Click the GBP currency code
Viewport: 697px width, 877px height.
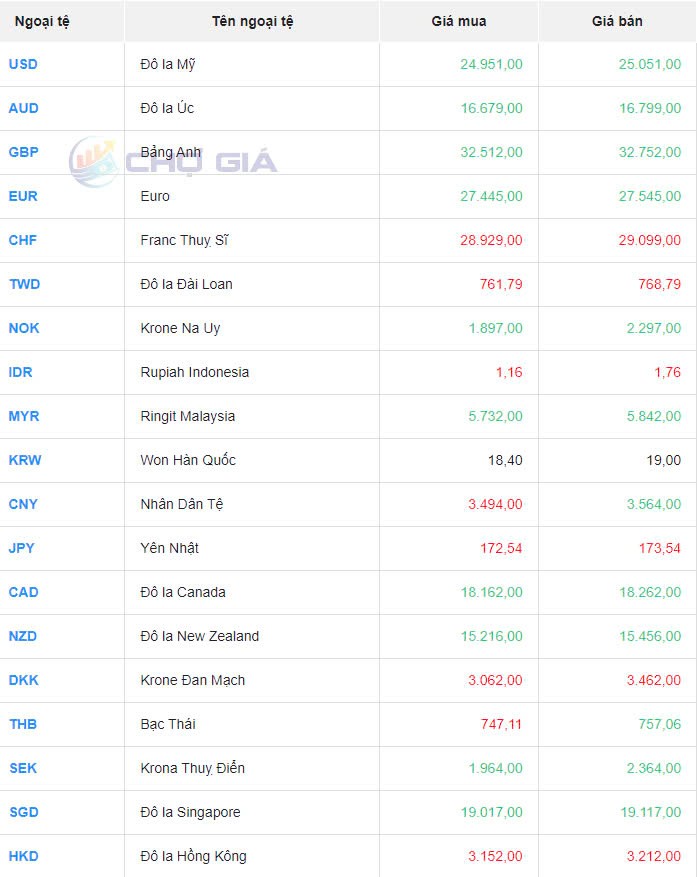pos(24,152)
